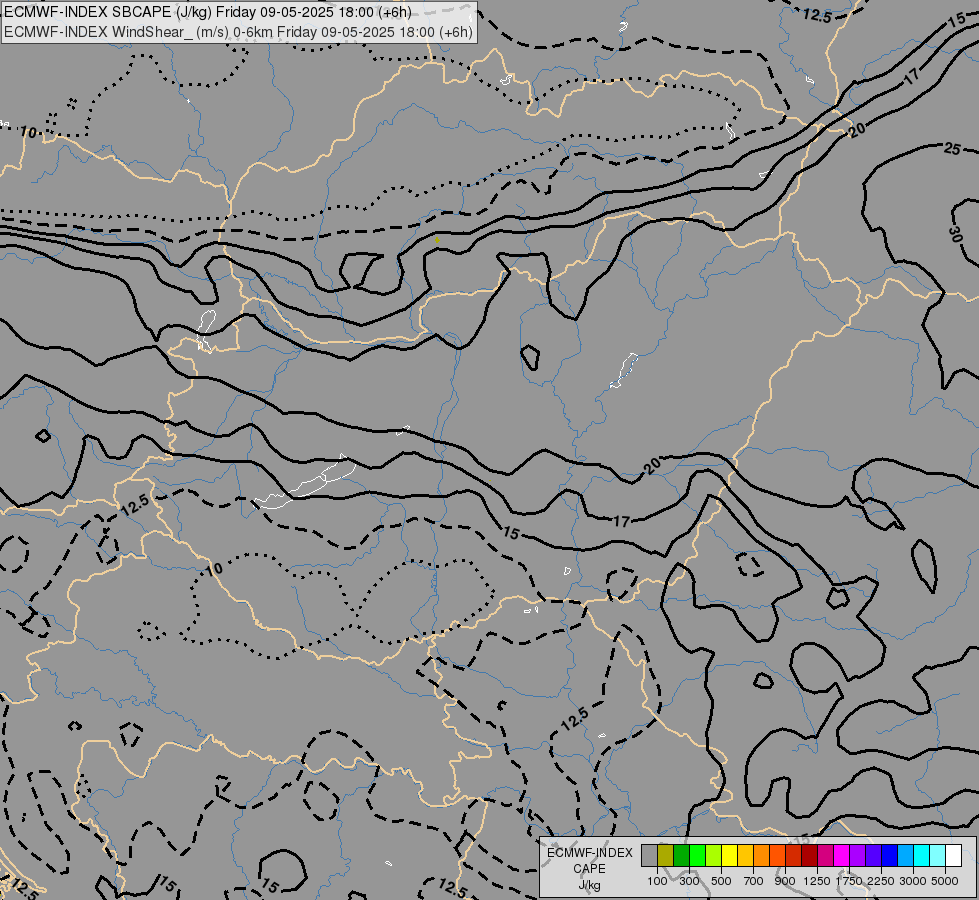Select the cyan swatch right of 3000 tick
Viewport: 979px width, 900px height.
coord(922,856)
